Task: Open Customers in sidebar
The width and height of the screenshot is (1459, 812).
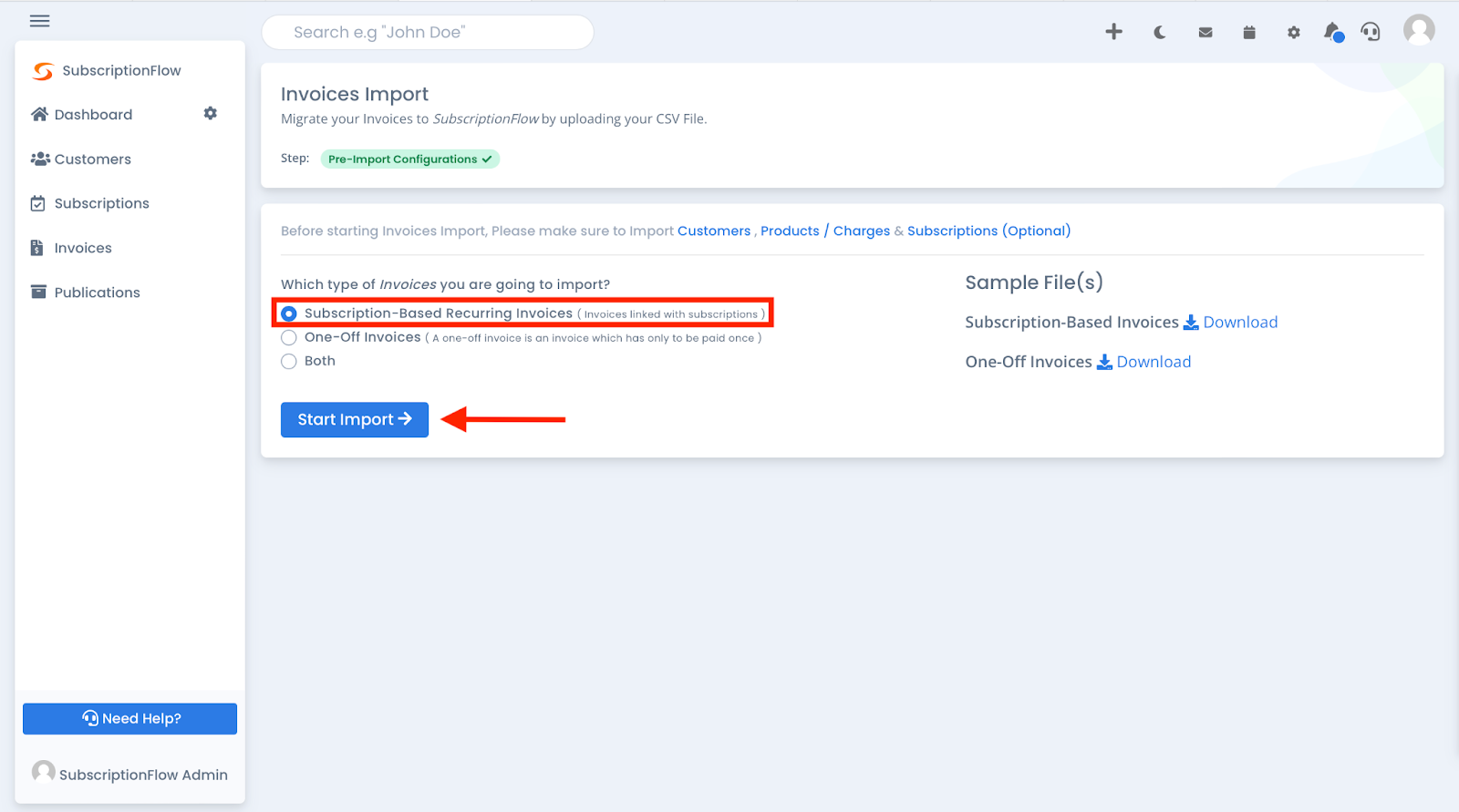Action: pos(92,159)
